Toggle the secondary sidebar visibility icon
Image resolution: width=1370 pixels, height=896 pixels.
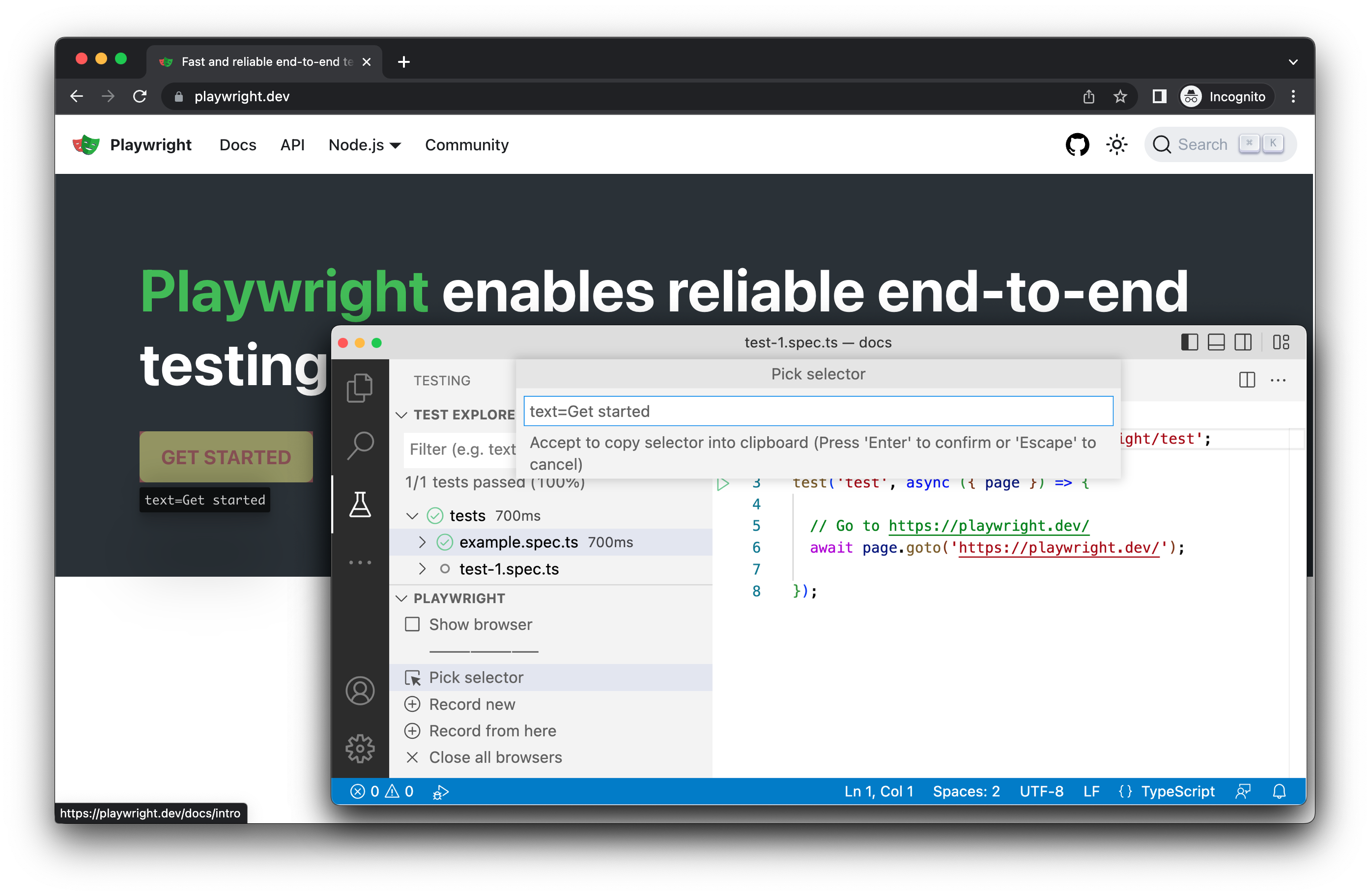1243,342
